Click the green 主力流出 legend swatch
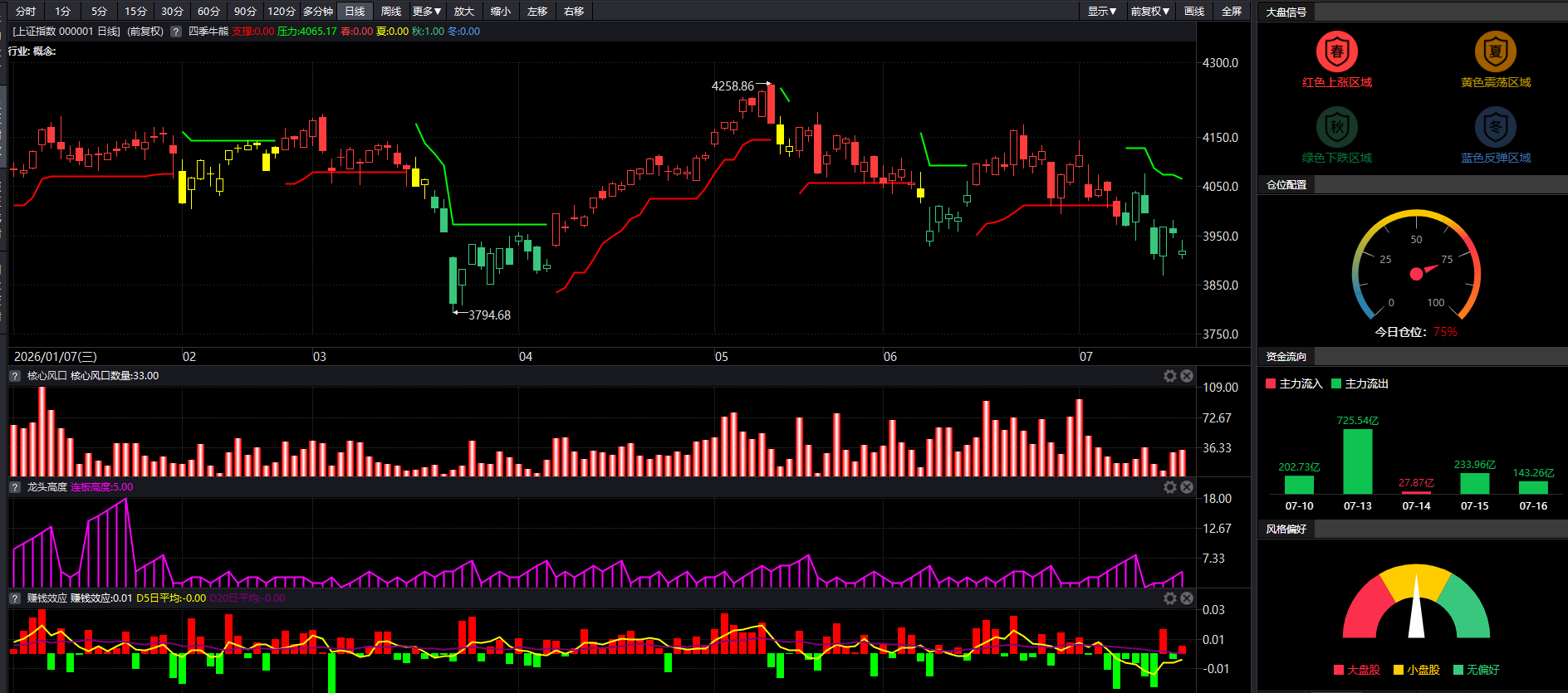The image size is (1568, 693). click(1336, 383)
